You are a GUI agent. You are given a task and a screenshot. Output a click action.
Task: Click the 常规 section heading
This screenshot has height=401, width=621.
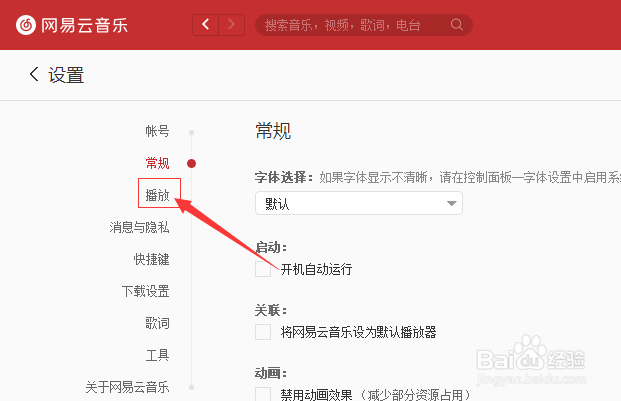(x=273, y=131)
